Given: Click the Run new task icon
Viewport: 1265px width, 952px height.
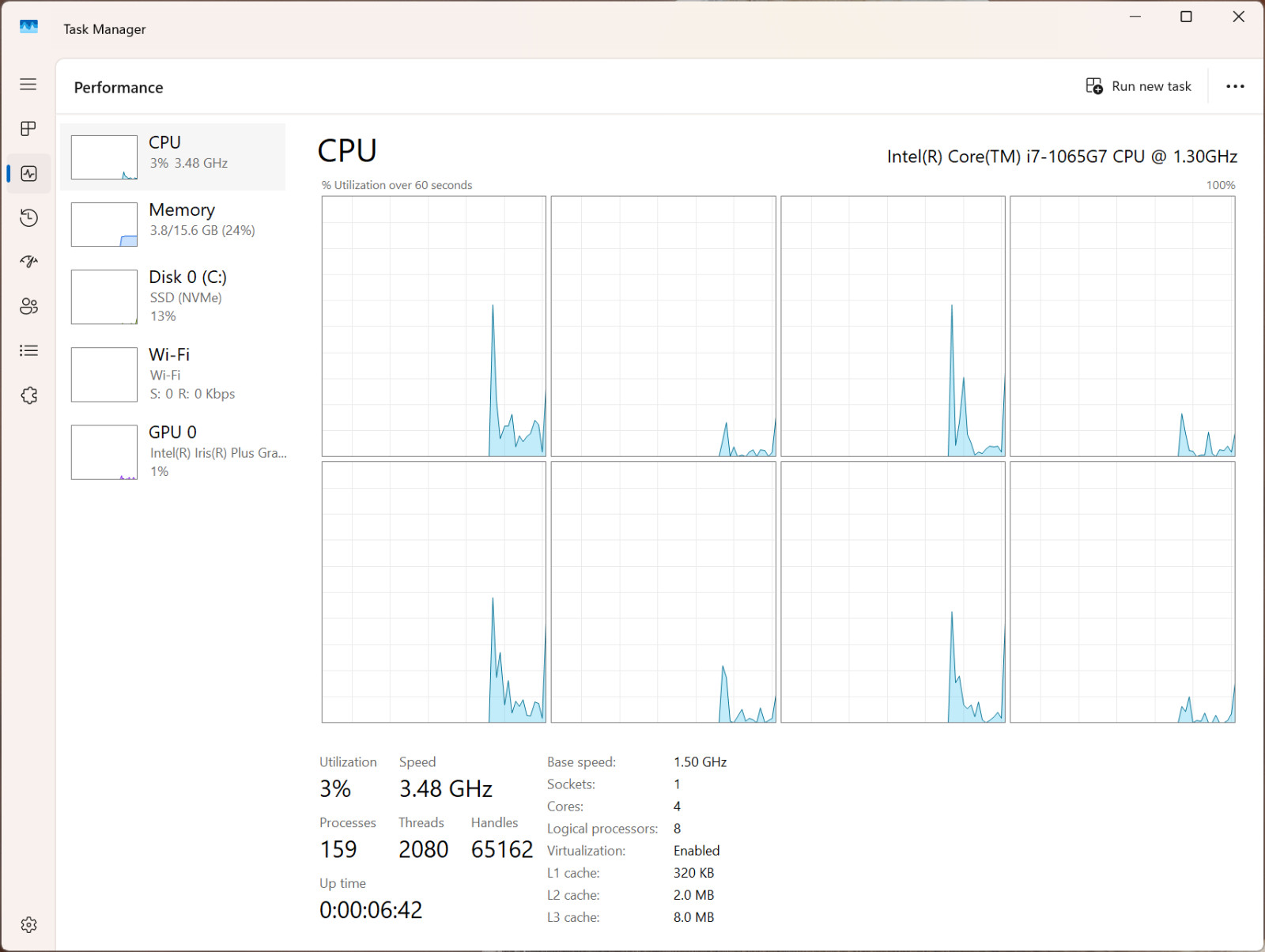Looking at the screenshot, I should tap(1094, 86).
